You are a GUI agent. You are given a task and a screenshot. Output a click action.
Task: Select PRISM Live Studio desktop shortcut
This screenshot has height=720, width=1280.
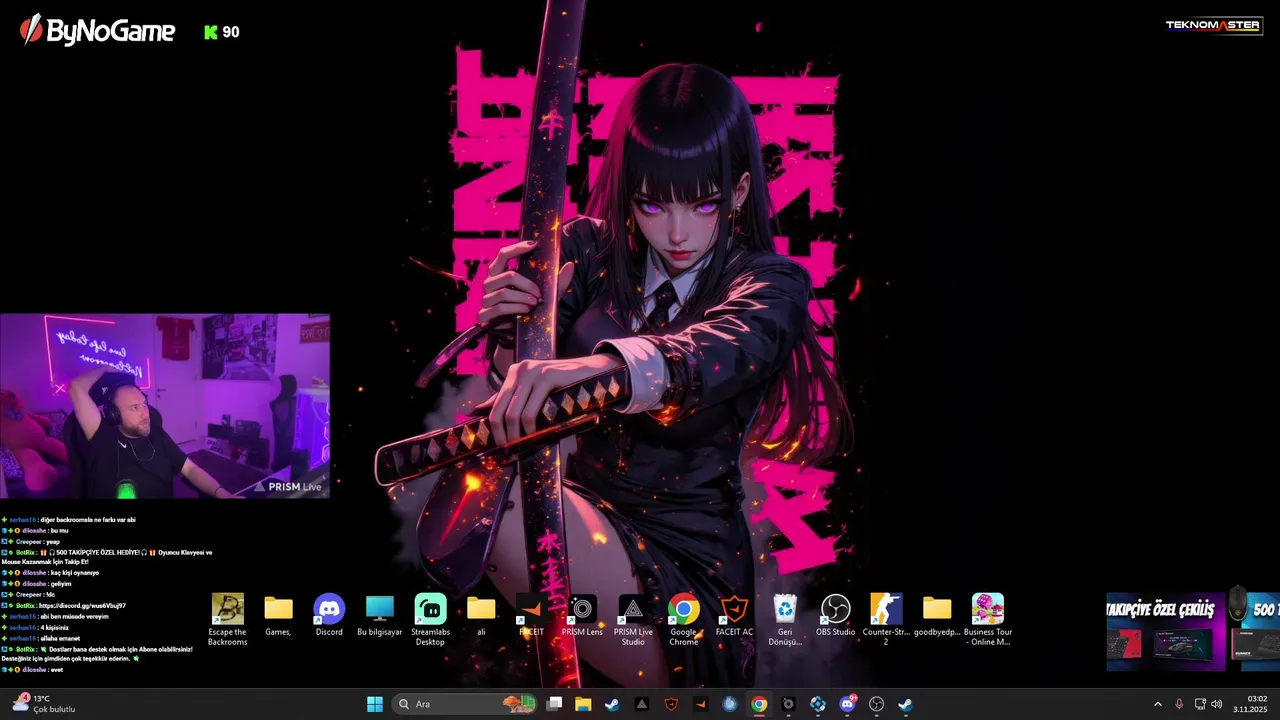point(633,619)
